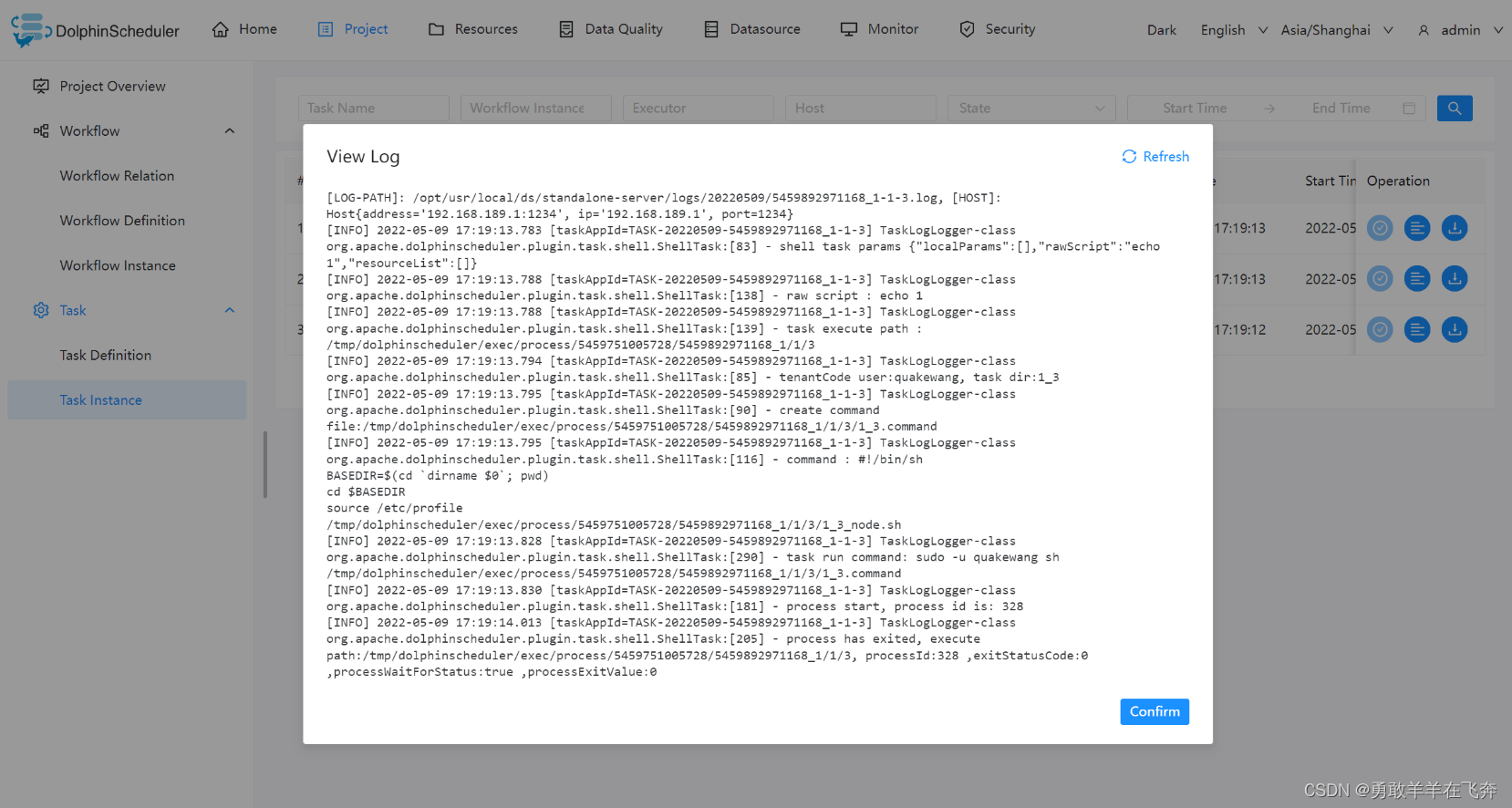
Task: Open the State filter dropdown
Action: (1031, 108)
